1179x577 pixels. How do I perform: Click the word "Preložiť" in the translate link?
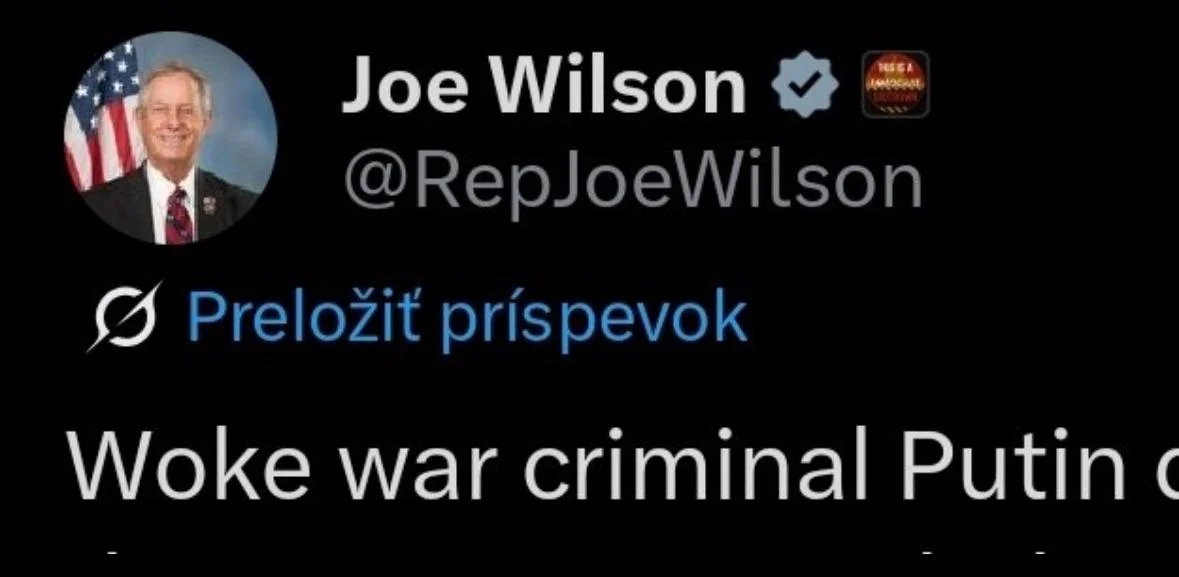click(x=302, y=316)
